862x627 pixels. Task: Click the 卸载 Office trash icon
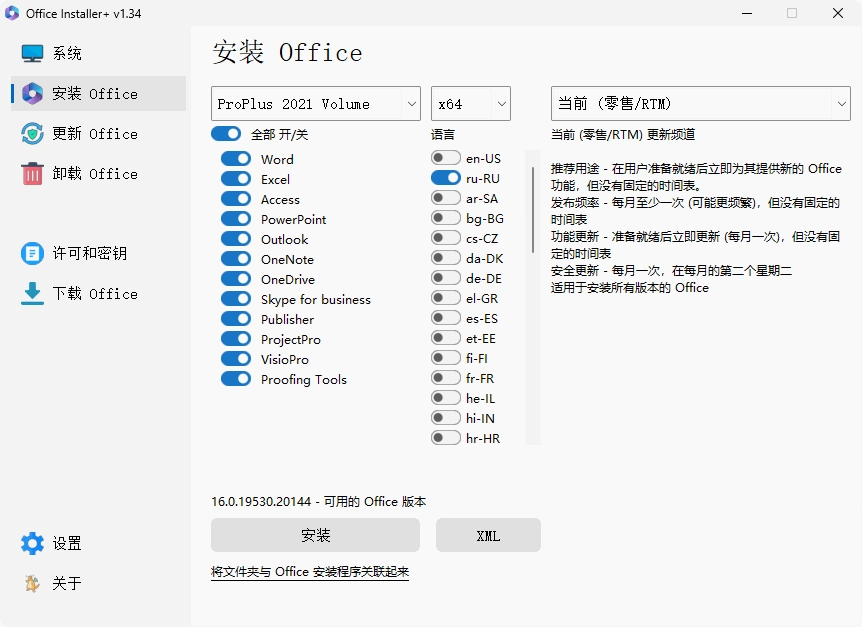30,173
